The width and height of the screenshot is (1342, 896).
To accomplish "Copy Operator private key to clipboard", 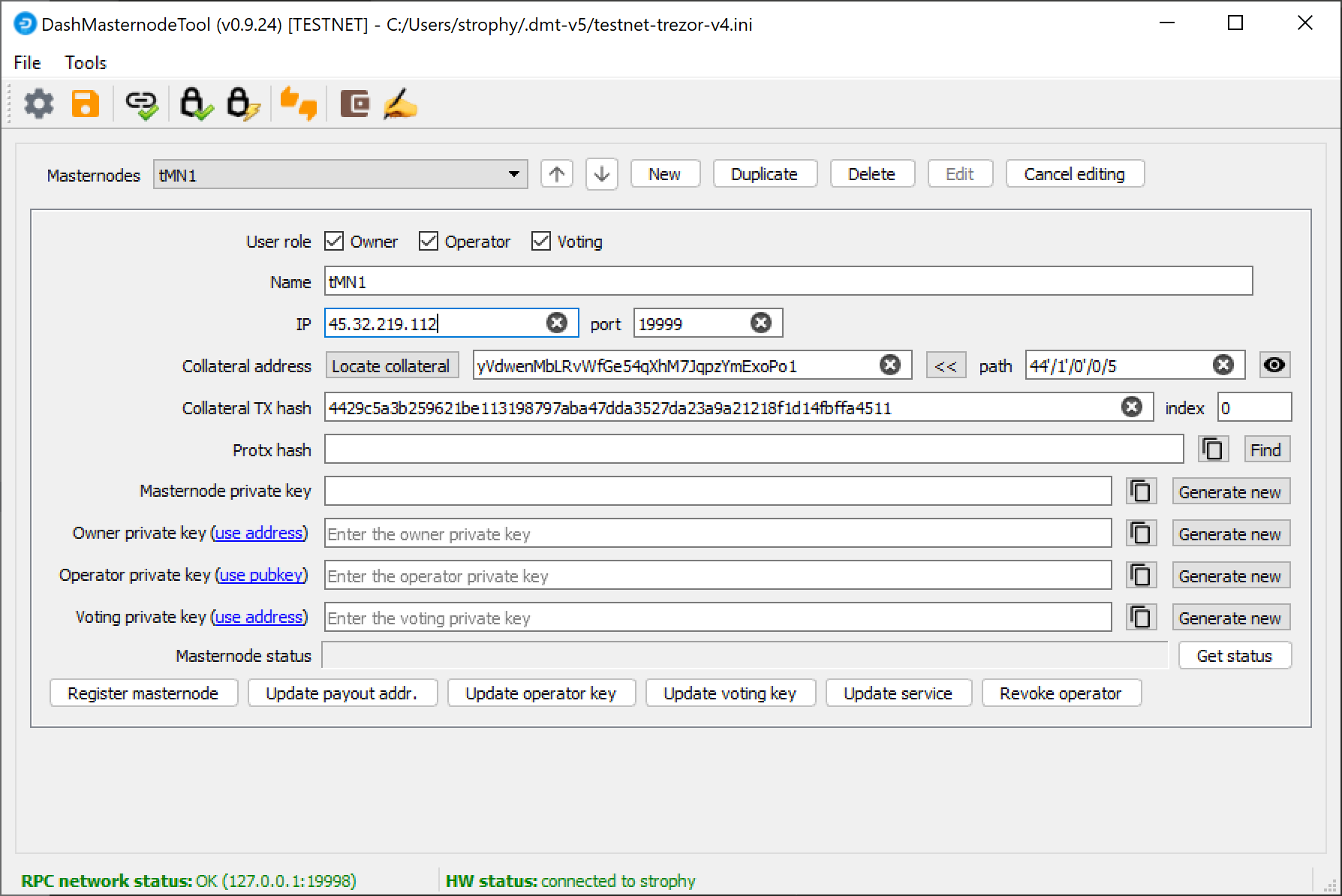I will tap(1142, 576).
